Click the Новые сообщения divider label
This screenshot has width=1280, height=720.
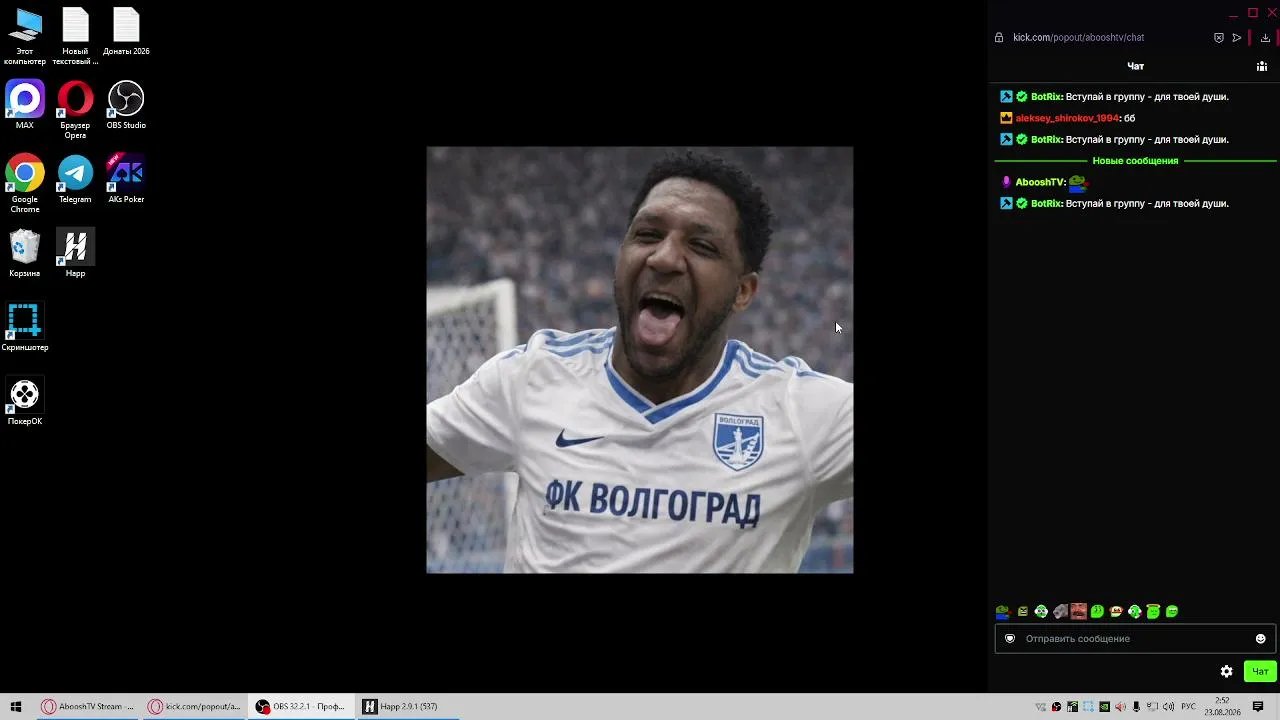click(1135, 161)
